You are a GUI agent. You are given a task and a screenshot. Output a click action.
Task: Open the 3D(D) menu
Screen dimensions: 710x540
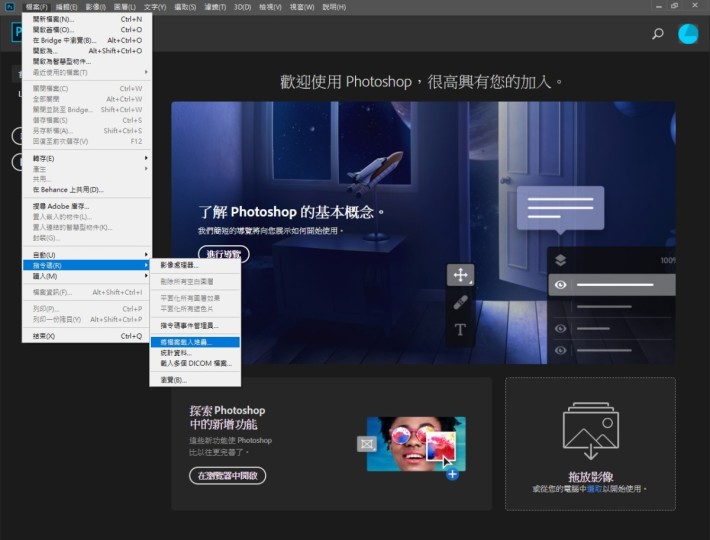tap(242, 7)
